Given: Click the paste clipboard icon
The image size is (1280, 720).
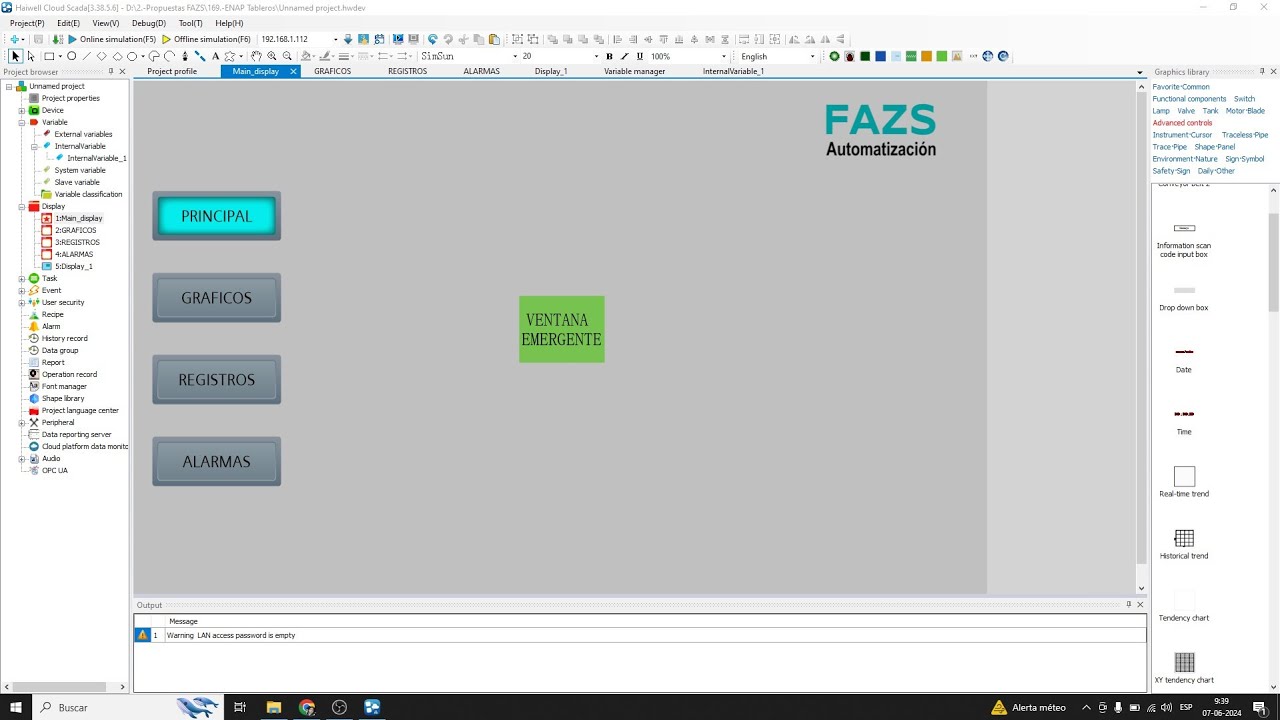Looking at the screenshot, I should point(494,39).
